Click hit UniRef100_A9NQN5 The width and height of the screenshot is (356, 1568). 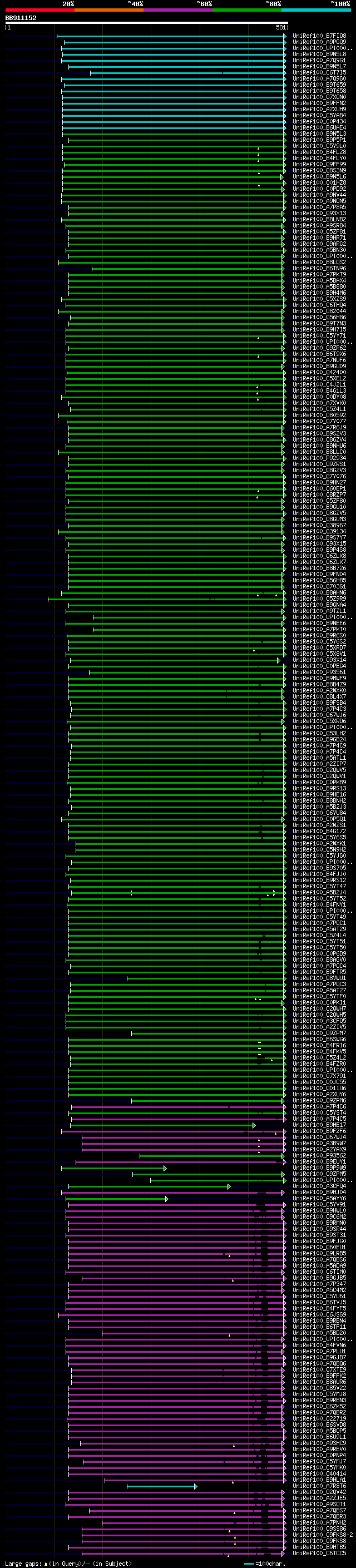[x=319, y=201]
